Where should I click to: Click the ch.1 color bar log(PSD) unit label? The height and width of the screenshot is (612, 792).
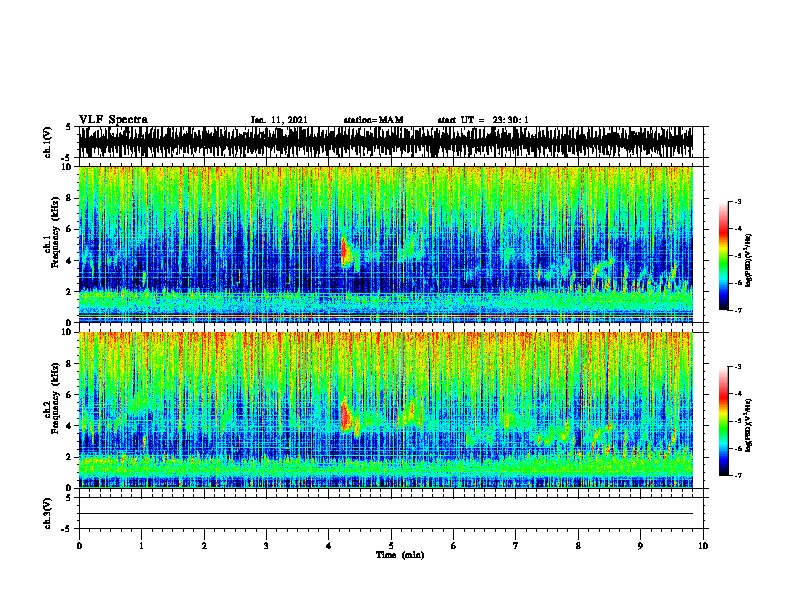point(749,260)
